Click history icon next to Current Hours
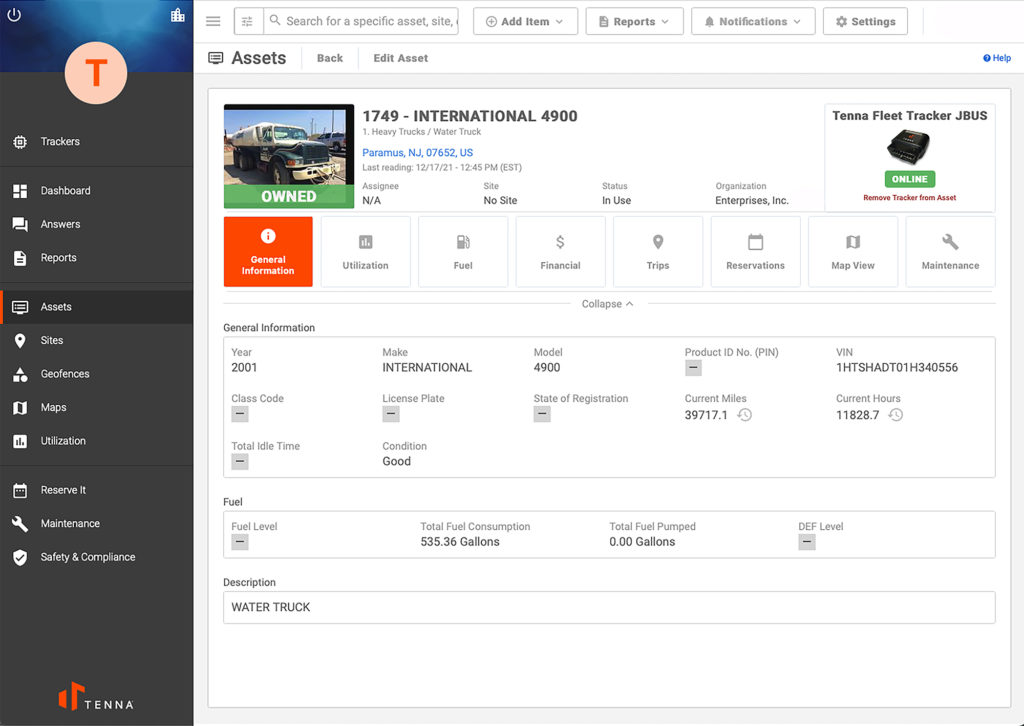 click(895, 415)
